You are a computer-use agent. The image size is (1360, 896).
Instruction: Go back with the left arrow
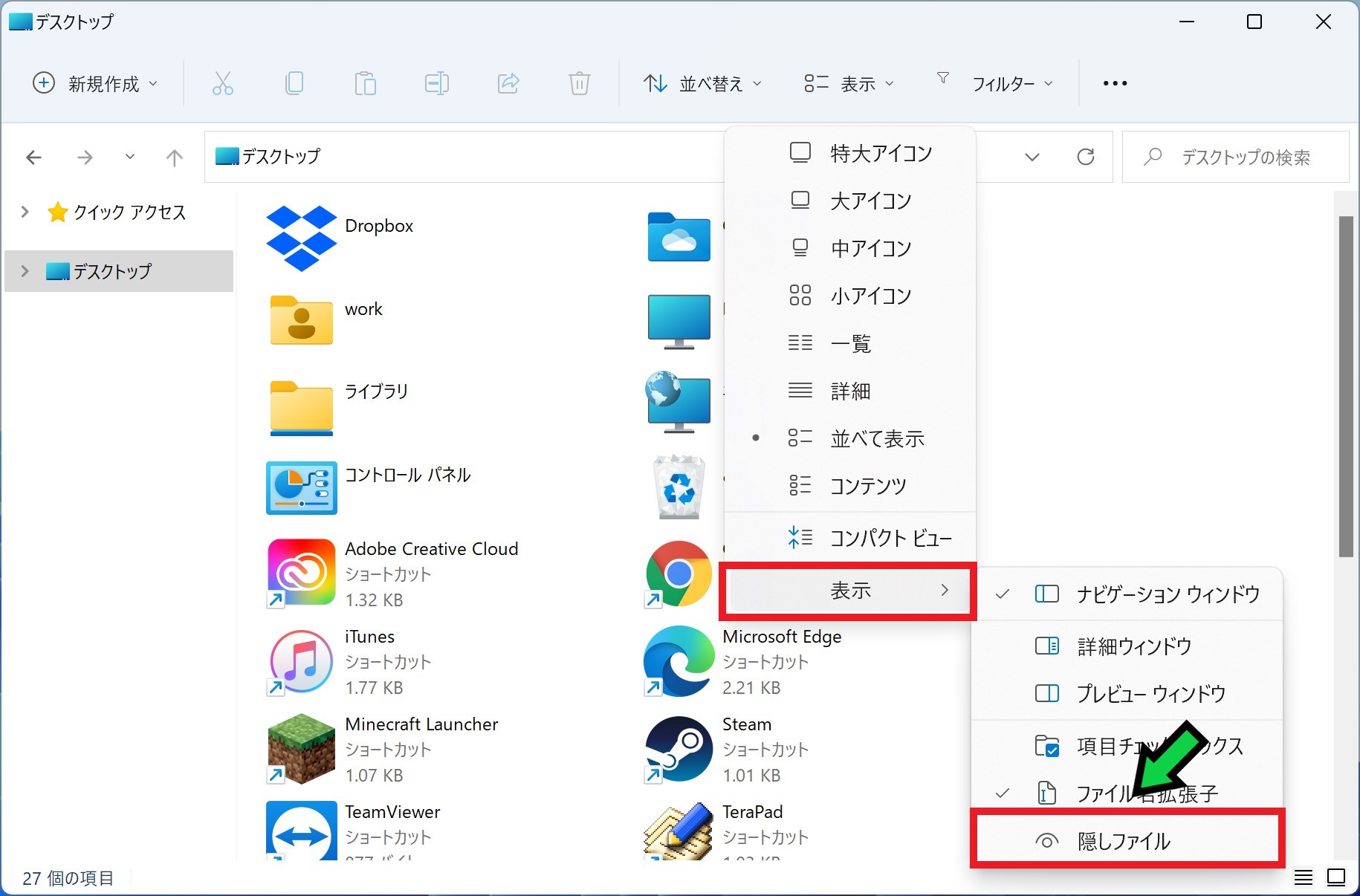33,157
